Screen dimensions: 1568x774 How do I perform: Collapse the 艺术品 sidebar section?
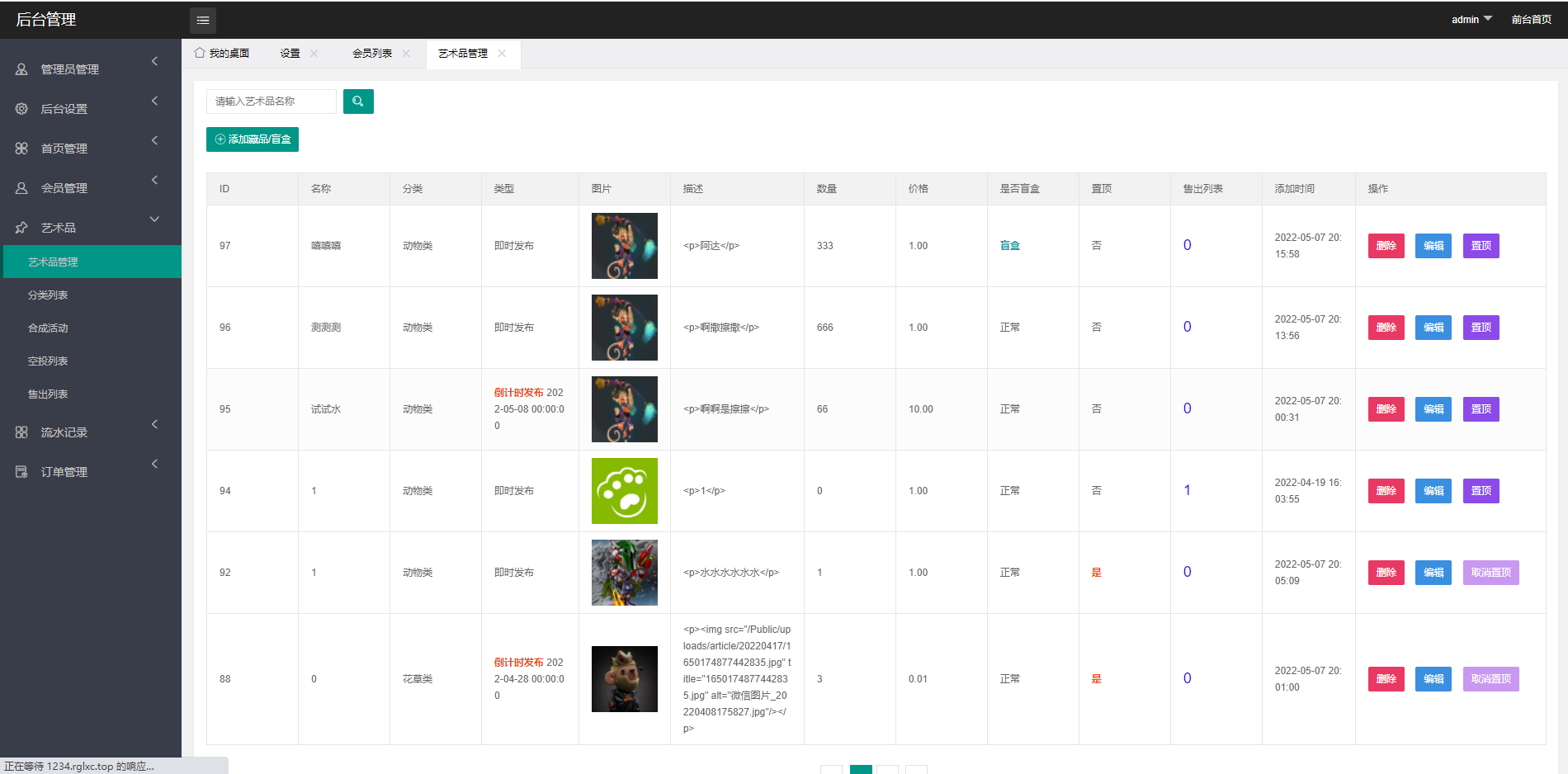pyautogui.click(x=90, y=228)
